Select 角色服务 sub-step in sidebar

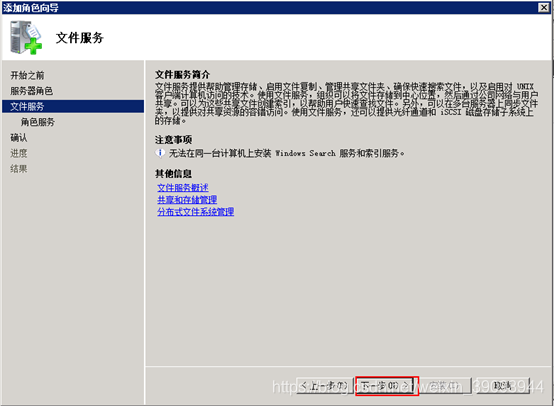pyautogui.click(x=37, y=122)
